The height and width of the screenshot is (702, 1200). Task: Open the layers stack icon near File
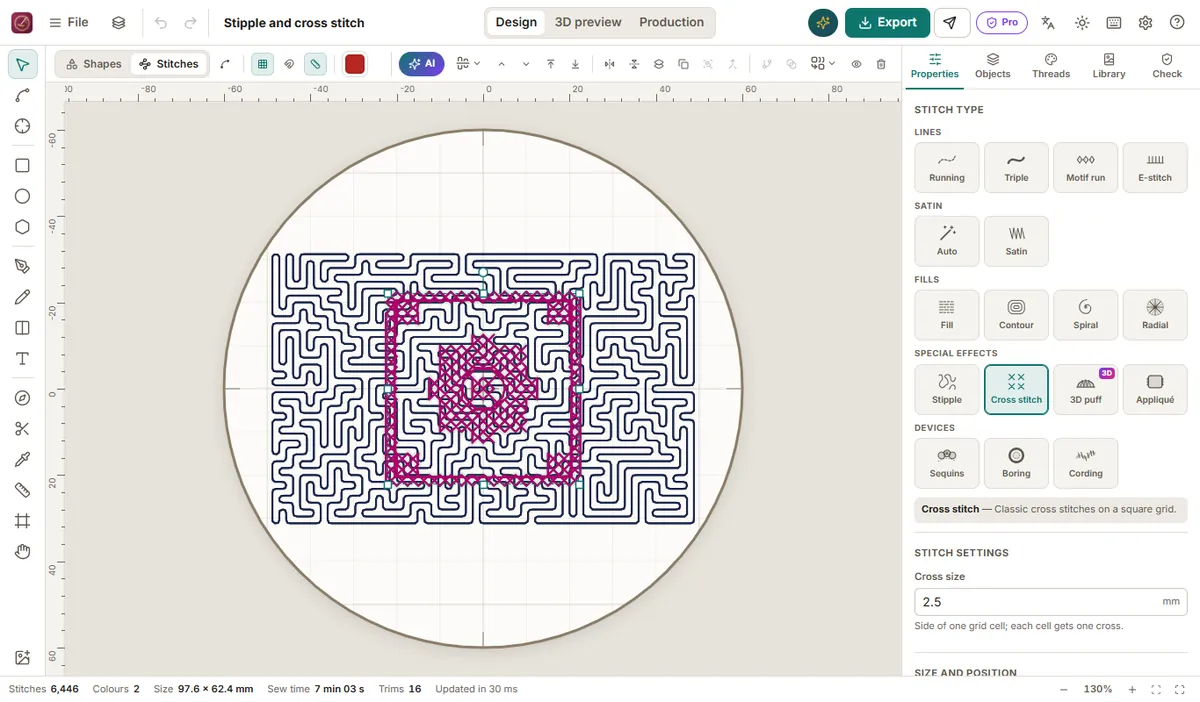(x=119, y=23)
